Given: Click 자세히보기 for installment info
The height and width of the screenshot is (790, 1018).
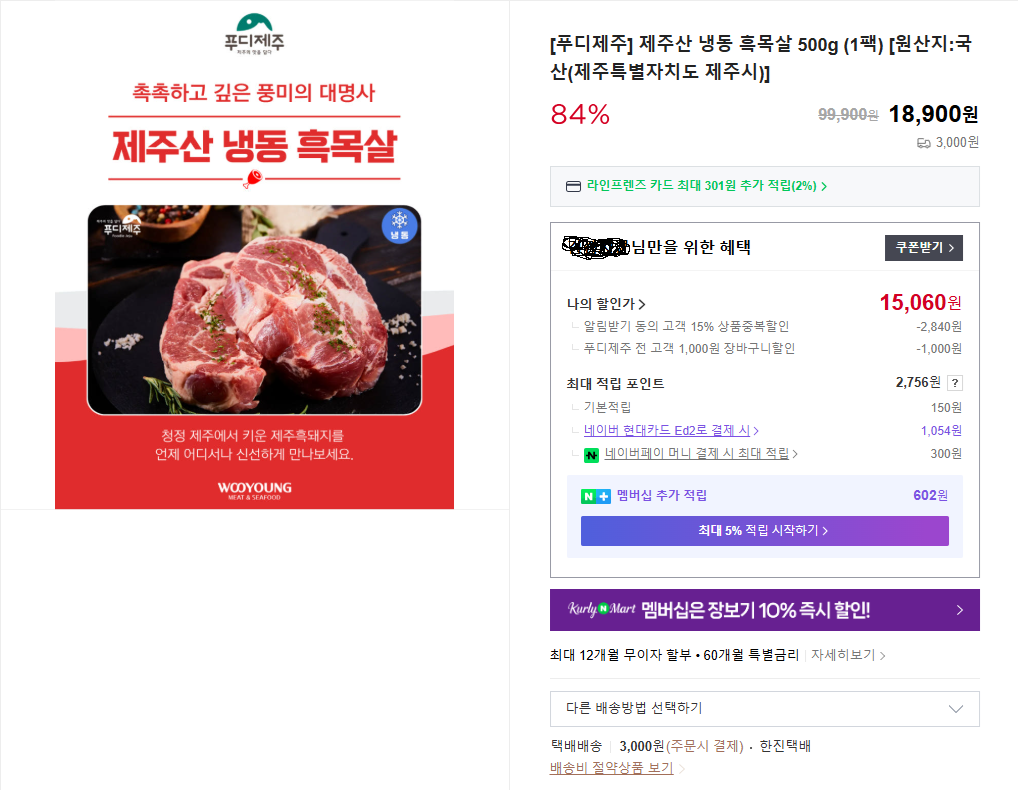Looking at the screenshot, I should [848, 655].
